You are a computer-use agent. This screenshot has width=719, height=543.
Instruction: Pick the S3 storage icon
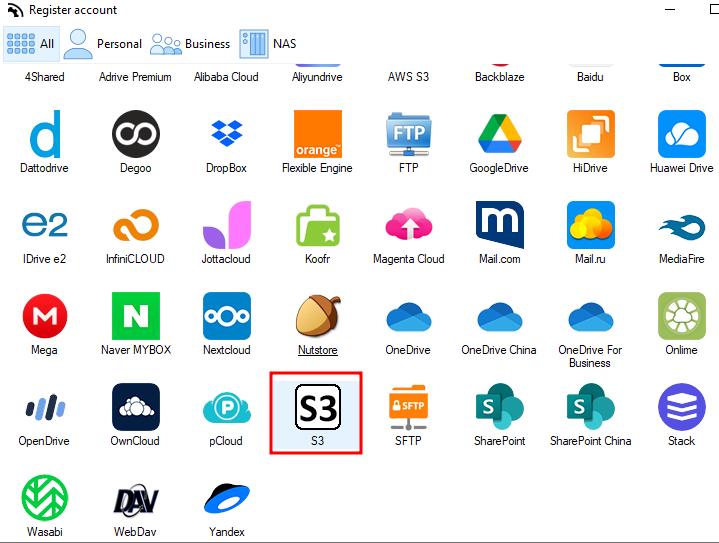[x=318, y=407]
